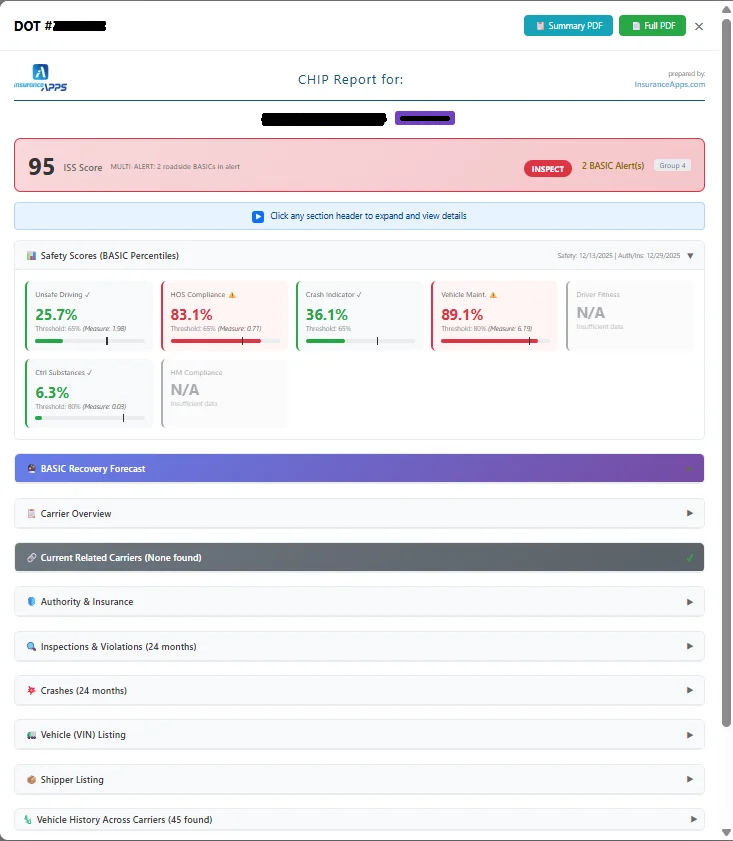Click the box icon next to Shipper Listing
The width and height of the screenshot is (733, 841).
point(32,779)
